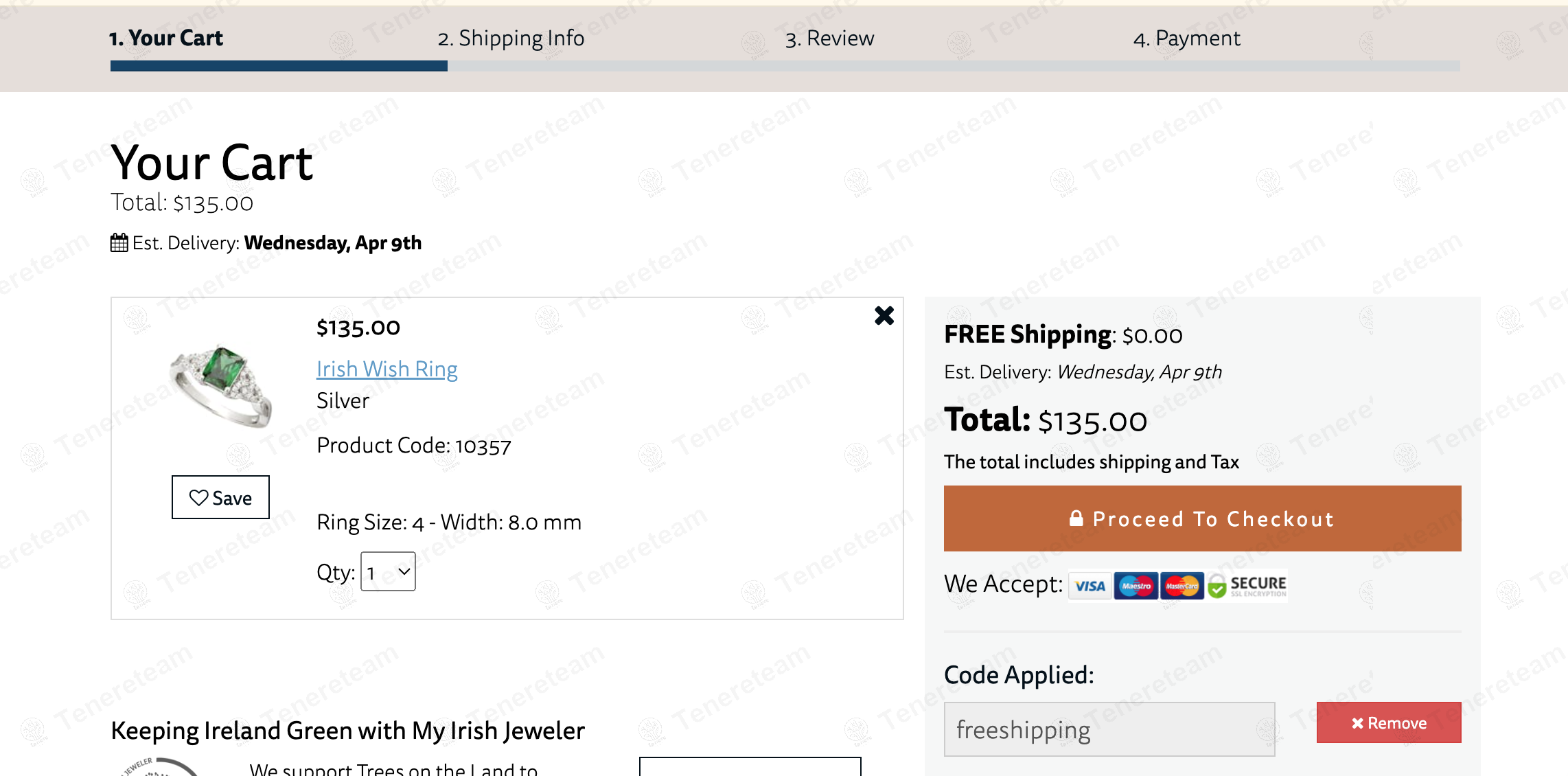Click the Secure SSL Encryption badge

(1247, 586)
